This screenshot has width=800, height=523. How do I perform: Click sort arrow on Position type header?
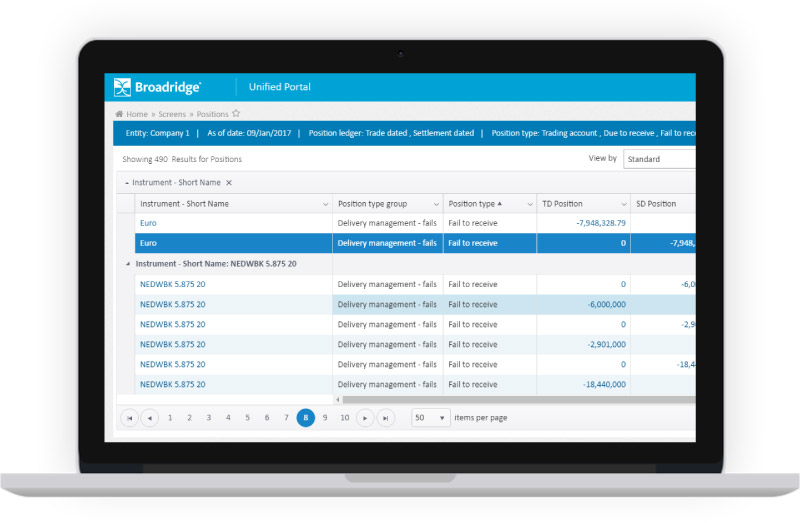pos(500,204)
